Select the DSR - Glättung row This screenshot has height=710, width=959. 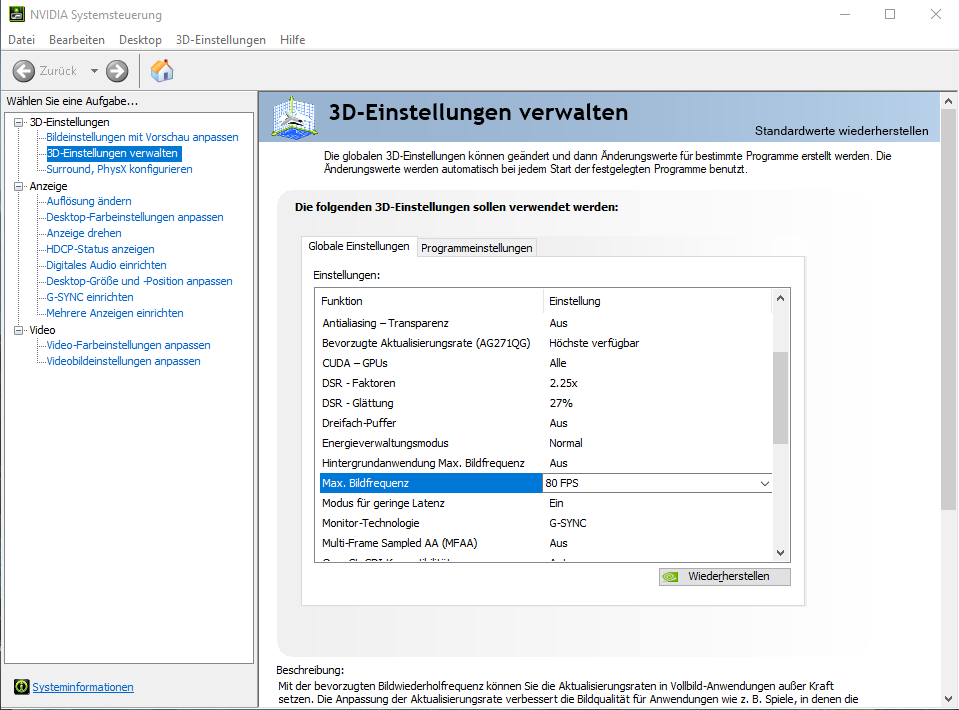[546, 403]
